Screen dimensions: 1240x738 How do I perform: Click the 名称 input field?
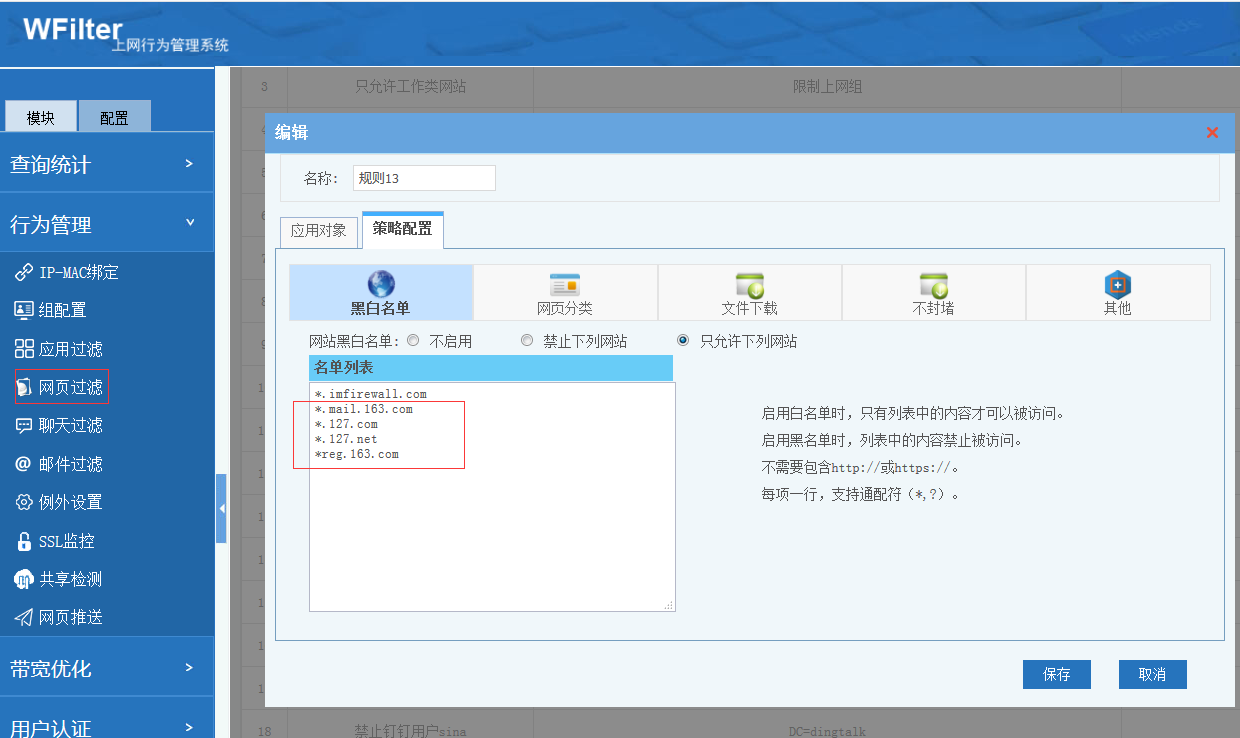pyautogui.click(x=424, y=178)
